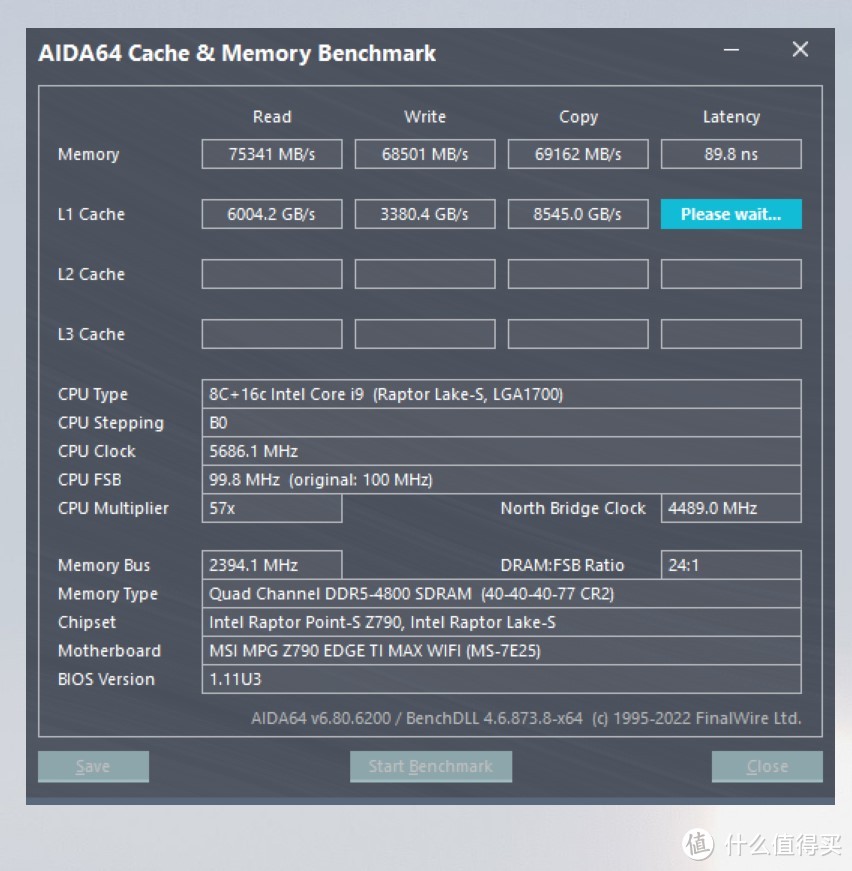The height and width of the screenshot is (871, 852).
Task: Click the L1 Cache Copy value 8545.0 GB/s
Action: pyautogui.click(x=578, y=214)
